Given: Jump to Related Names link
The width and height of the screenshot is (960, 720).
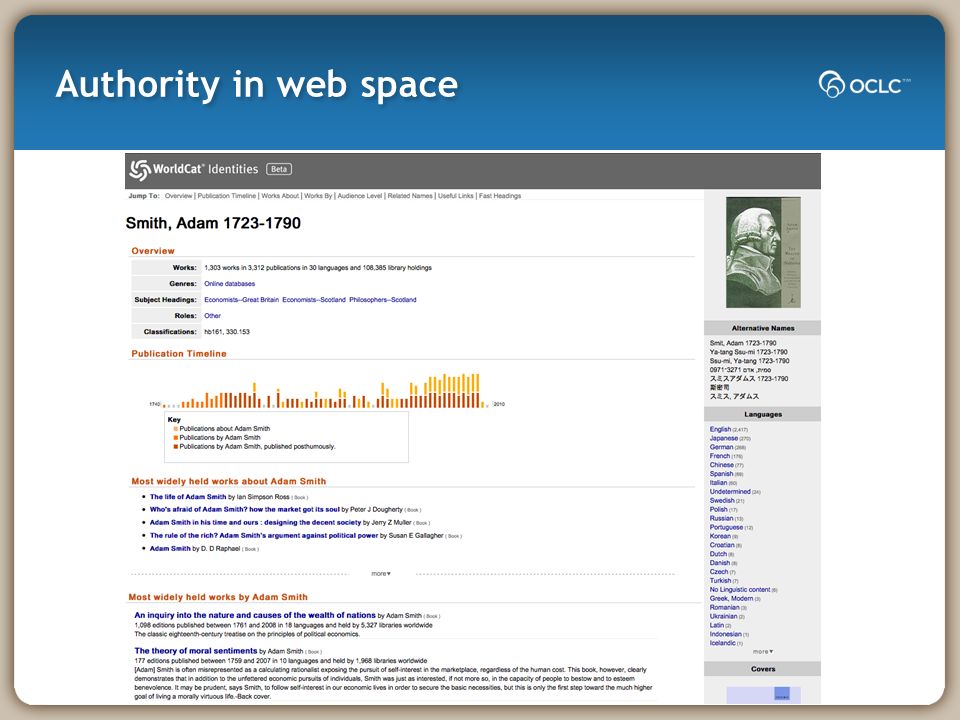Looking at the screenshot, I should pyautogui.click(x=410, y=196).
